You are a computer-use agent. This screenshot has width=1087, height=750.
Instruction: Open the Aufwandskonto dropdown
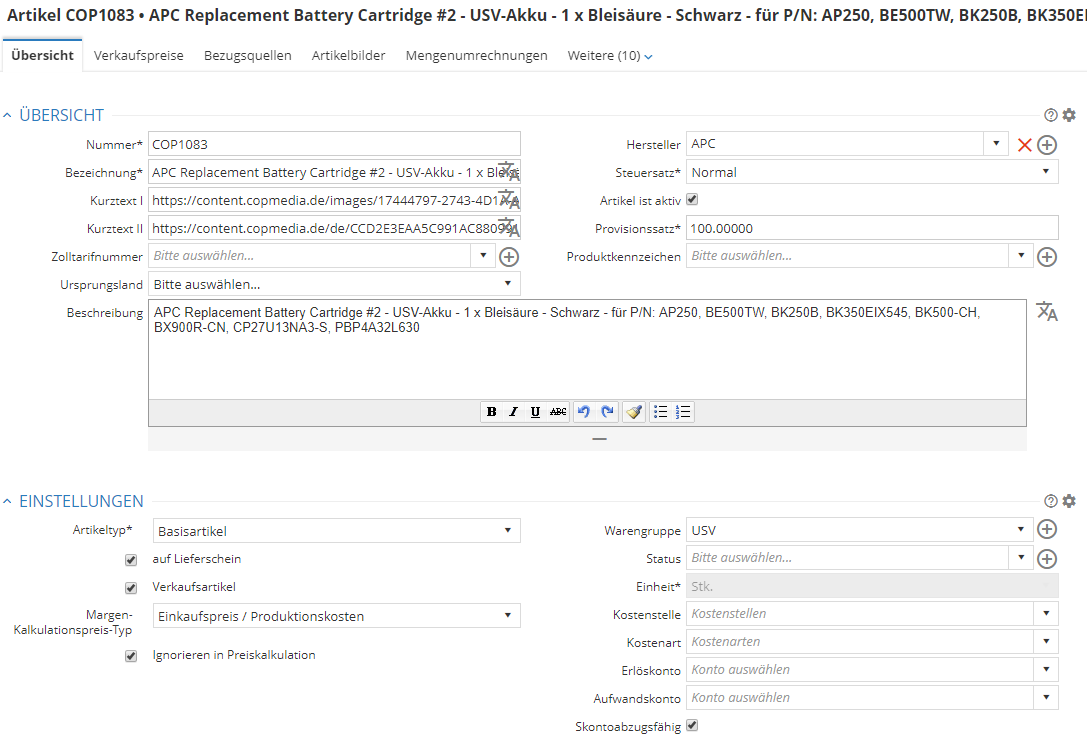pyautogui.click(x=1046, y=698)
